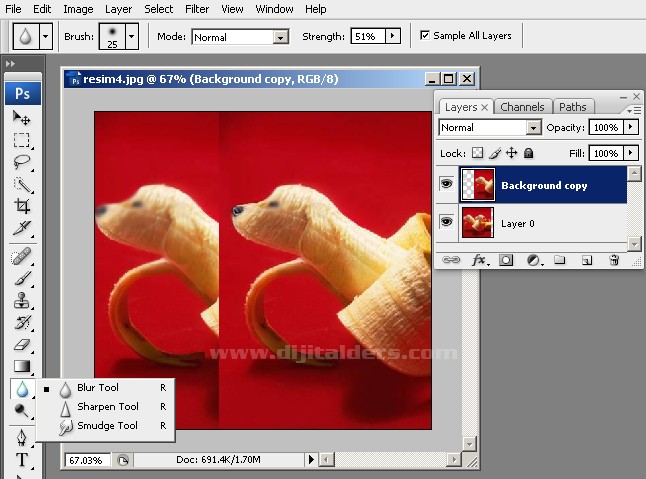Click the zoom percentage field 67.03%
The height and width of the screenshot is (479, 646).
click(87, 460)
